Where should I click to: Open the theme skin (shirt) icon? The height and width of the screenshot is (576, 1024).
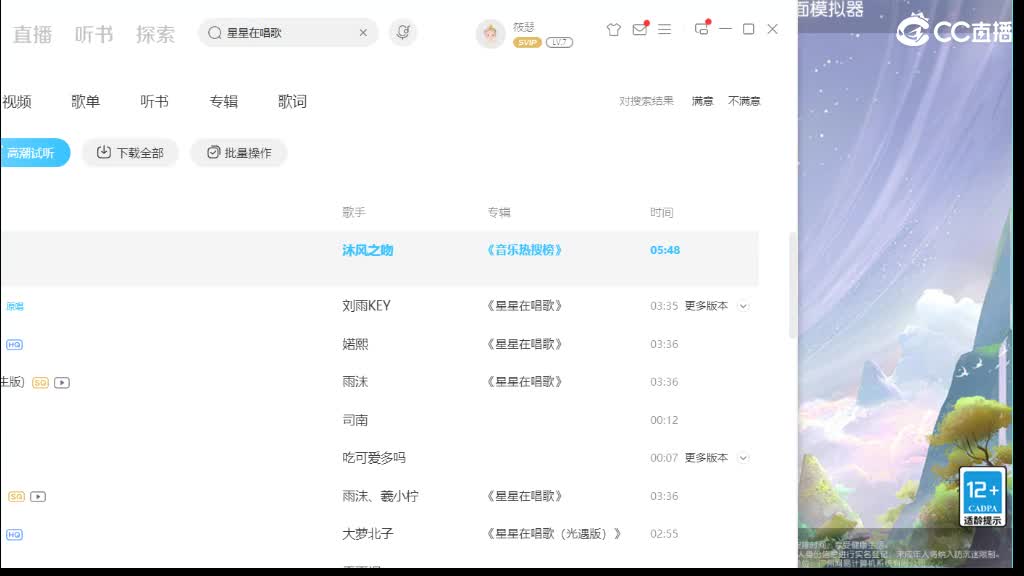coord(613,31)
